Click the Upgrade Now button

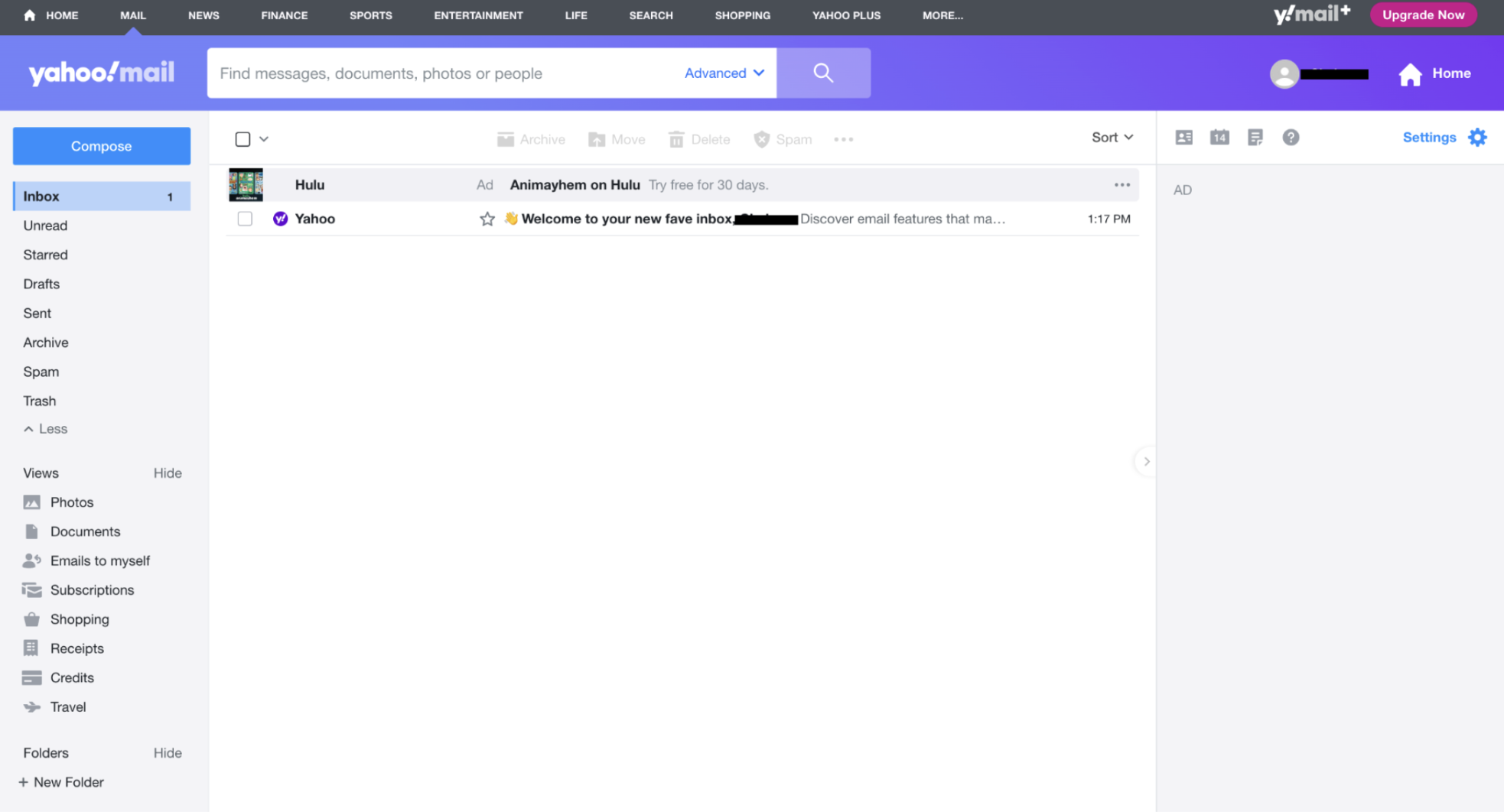click(x=1423, y=15)
